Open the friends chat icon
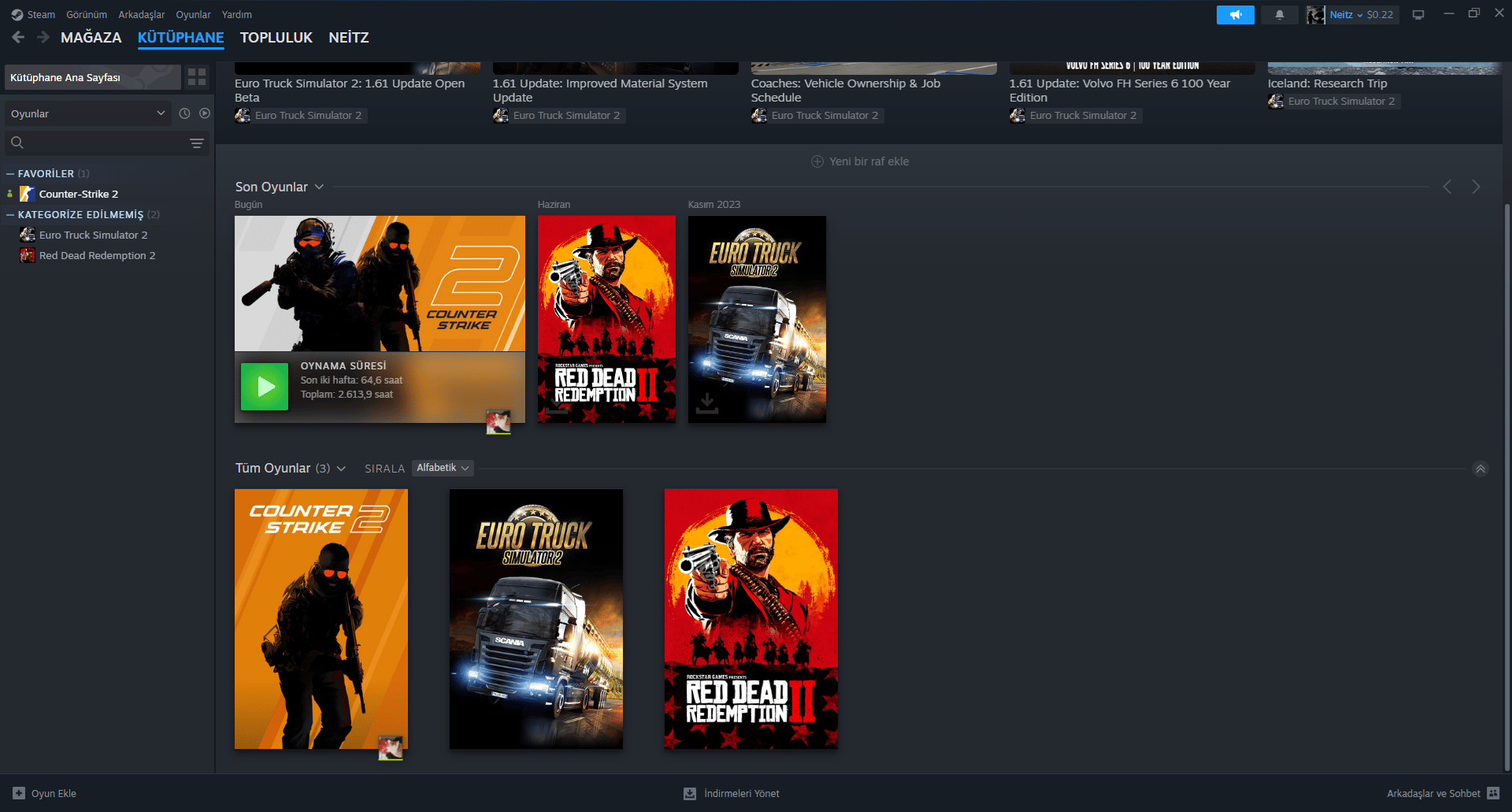Image resolution: width=1512 pixels, height=812 pixels. (1493, 793)
